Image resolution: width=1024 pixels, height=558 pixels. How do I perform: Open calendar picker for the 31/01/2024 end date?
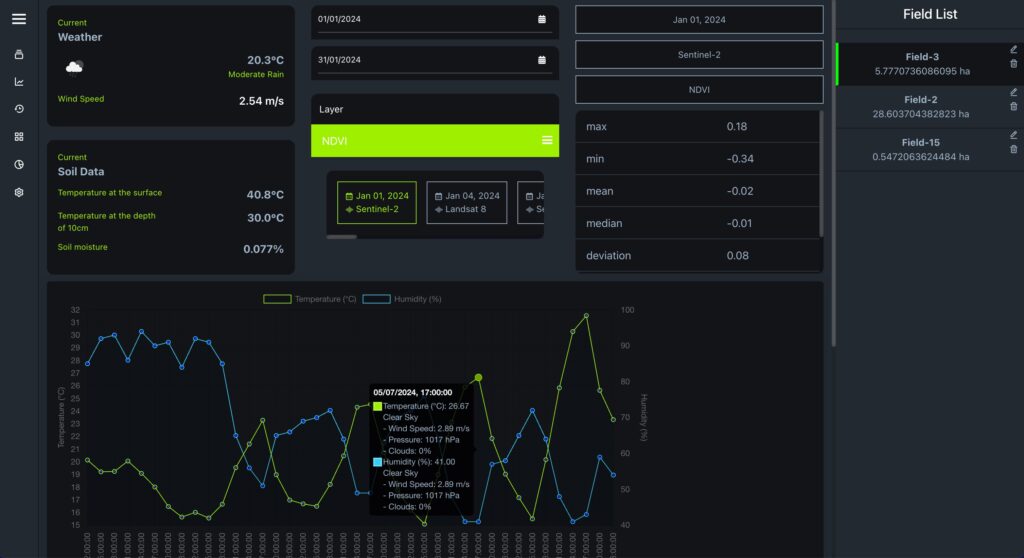[542, 60]
